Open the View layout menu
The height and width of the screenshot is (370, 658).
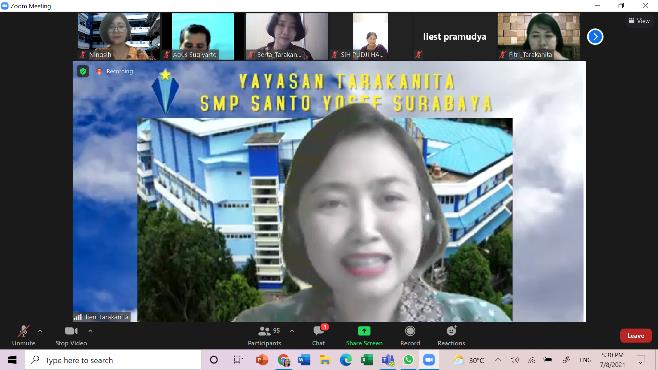click(x=639, y=21)
